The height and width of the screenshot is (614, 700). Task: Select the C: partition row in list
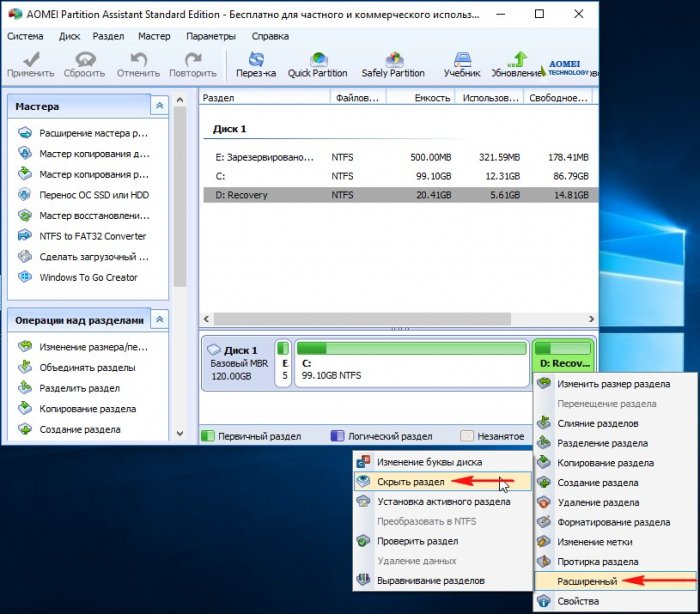point(400,176)
